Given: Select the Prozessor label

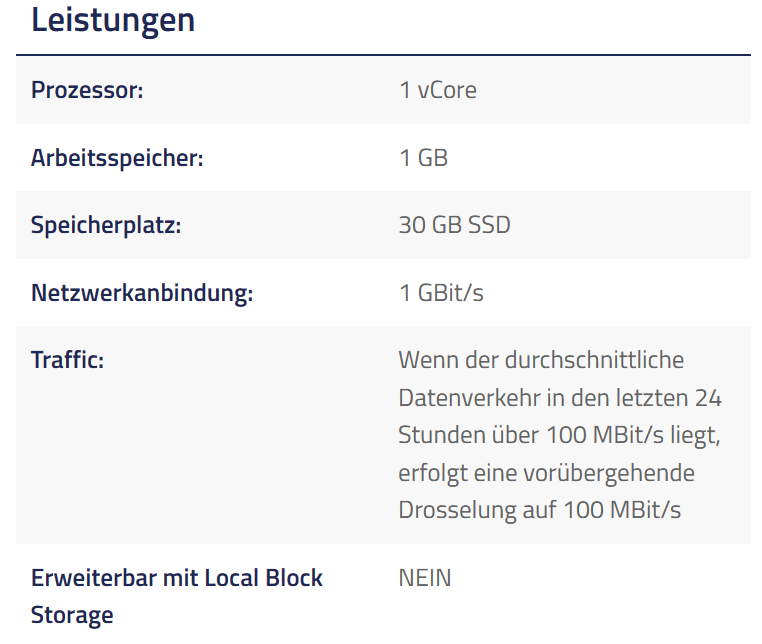Looking at the screenshot, I should pyautogui.click(x=87, y=90).
